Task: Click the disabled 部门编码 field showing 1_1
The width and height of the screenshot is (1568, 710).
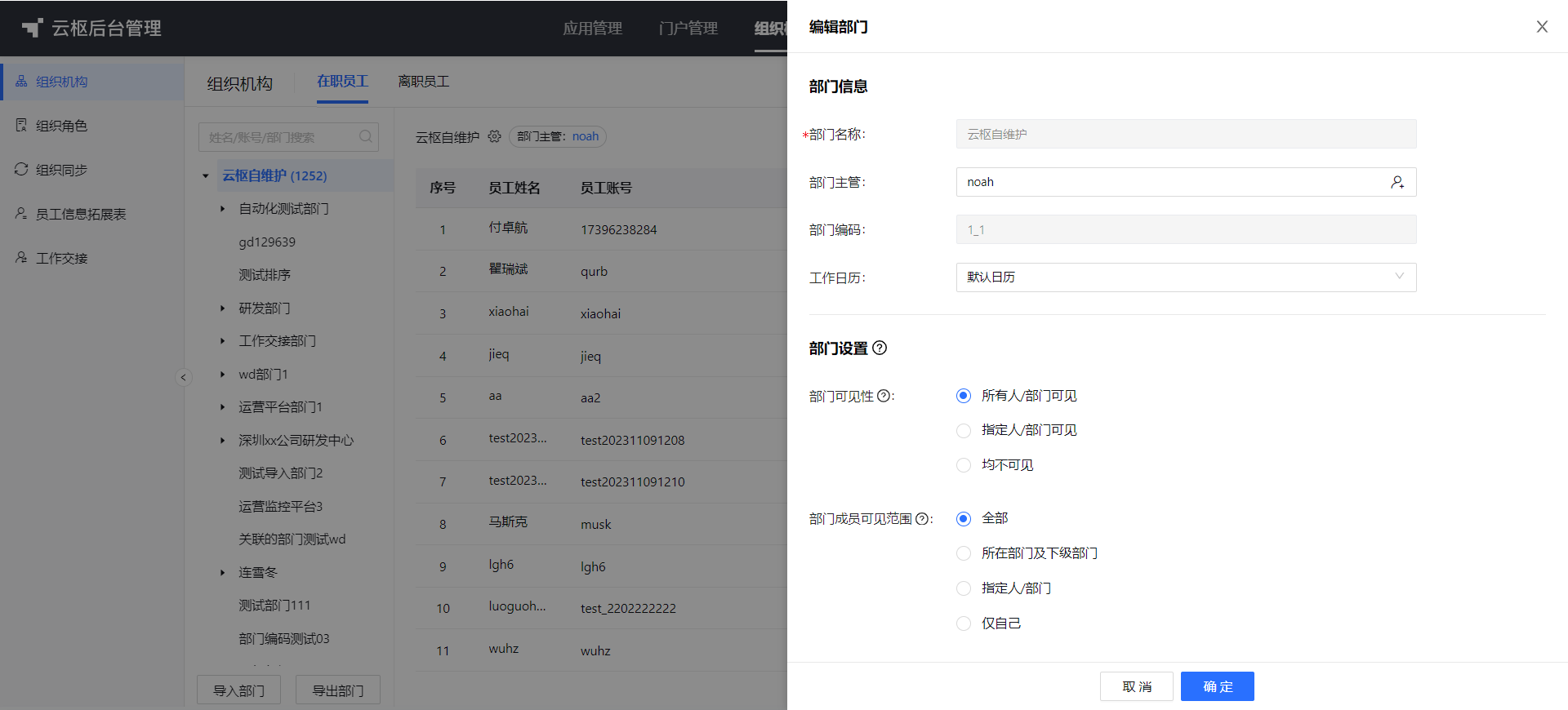Action: coord(1186,229)
